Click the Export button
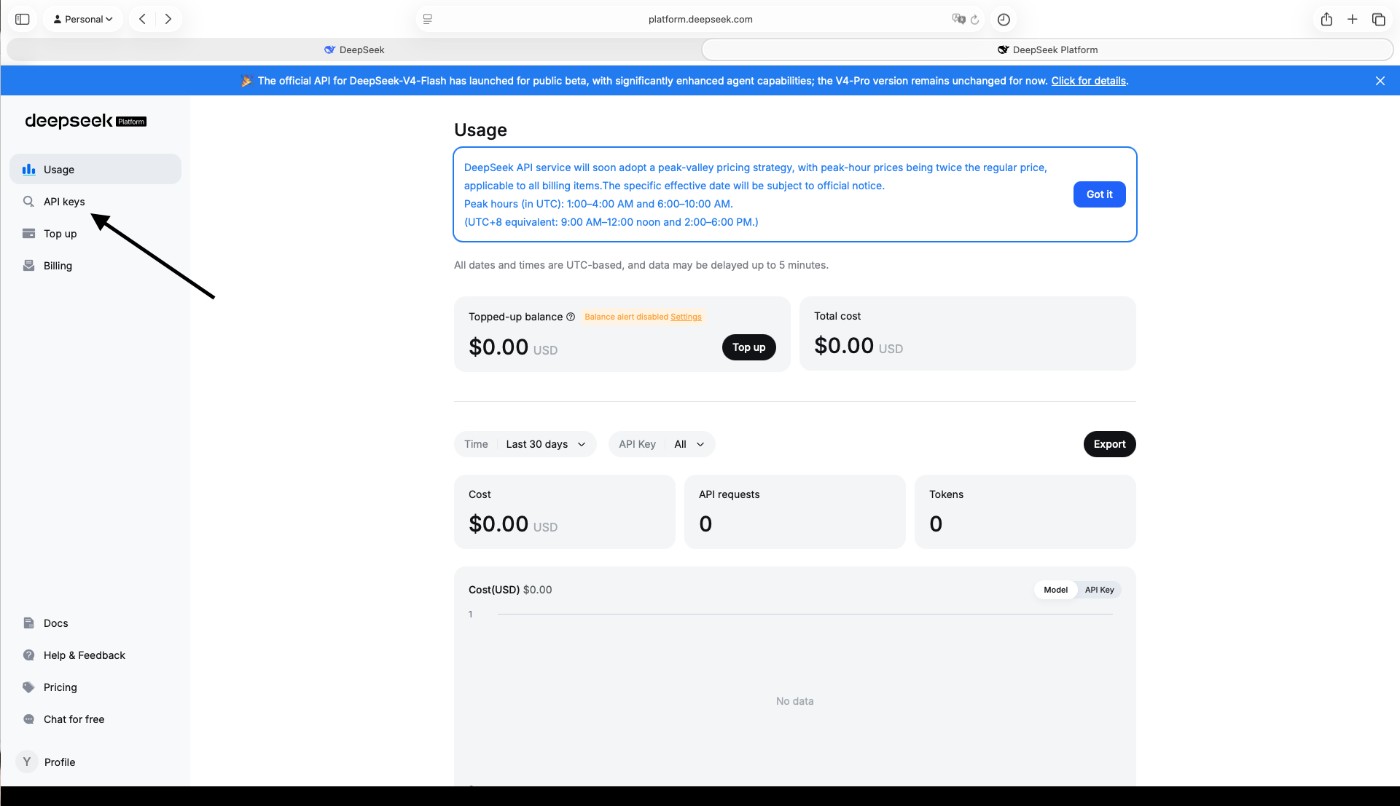This screenshot has width=1400, height=806. pos(1109,444)
